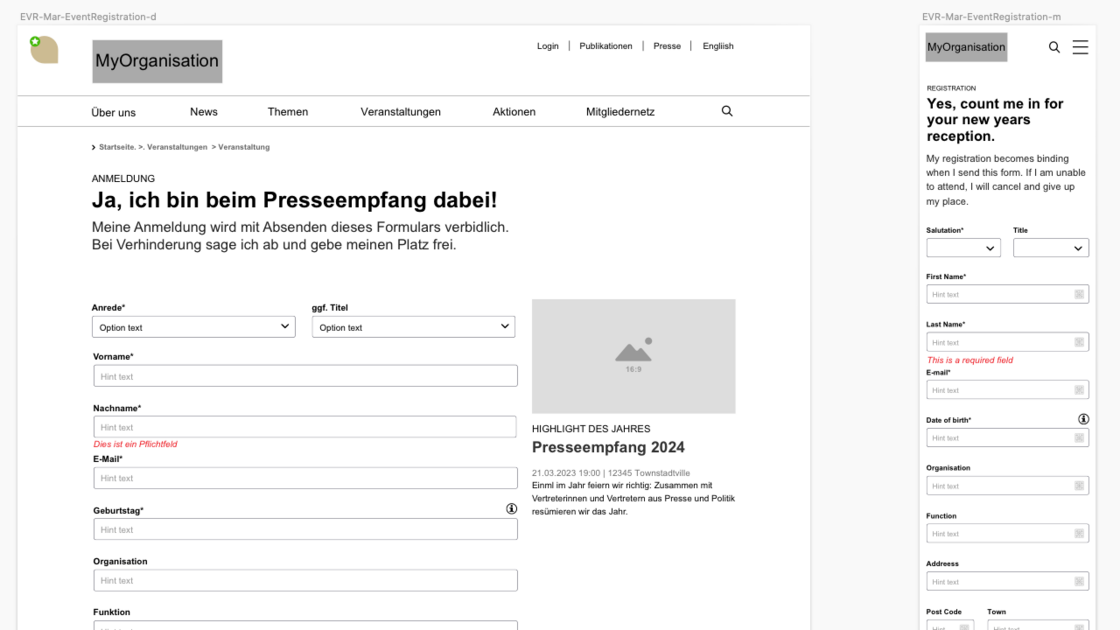Expand the mobile Title dropdown
Viewport: 1120px width, 630px height.
click(1051, 248)
